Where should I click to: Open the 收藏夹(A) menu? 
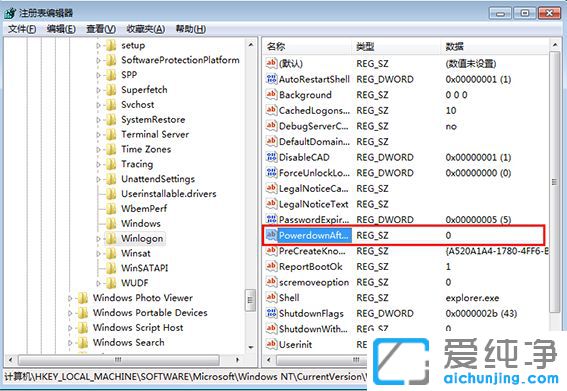(146, 29)
